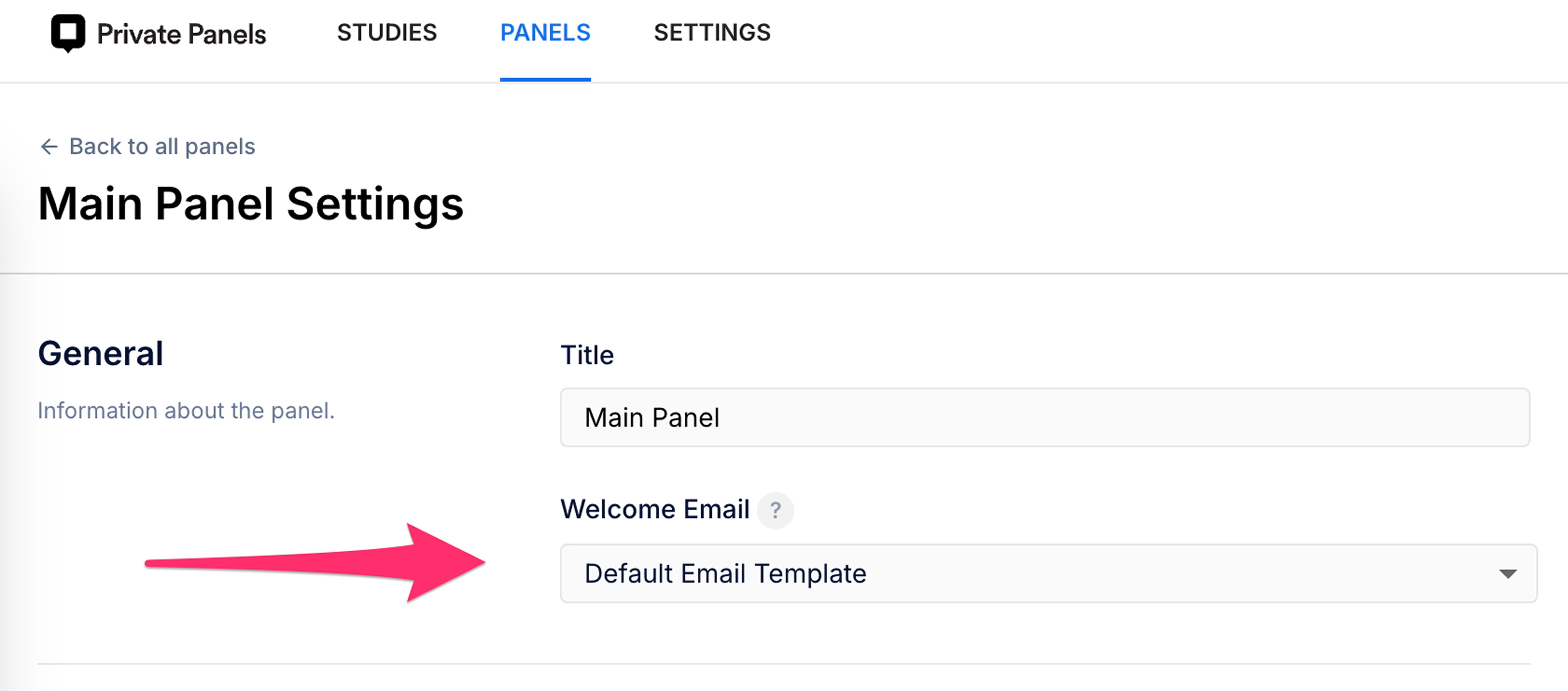Click the caret arrow in Welcome Email select
This screenshot has height=691, width=1568.
(x=1507, y=574)
